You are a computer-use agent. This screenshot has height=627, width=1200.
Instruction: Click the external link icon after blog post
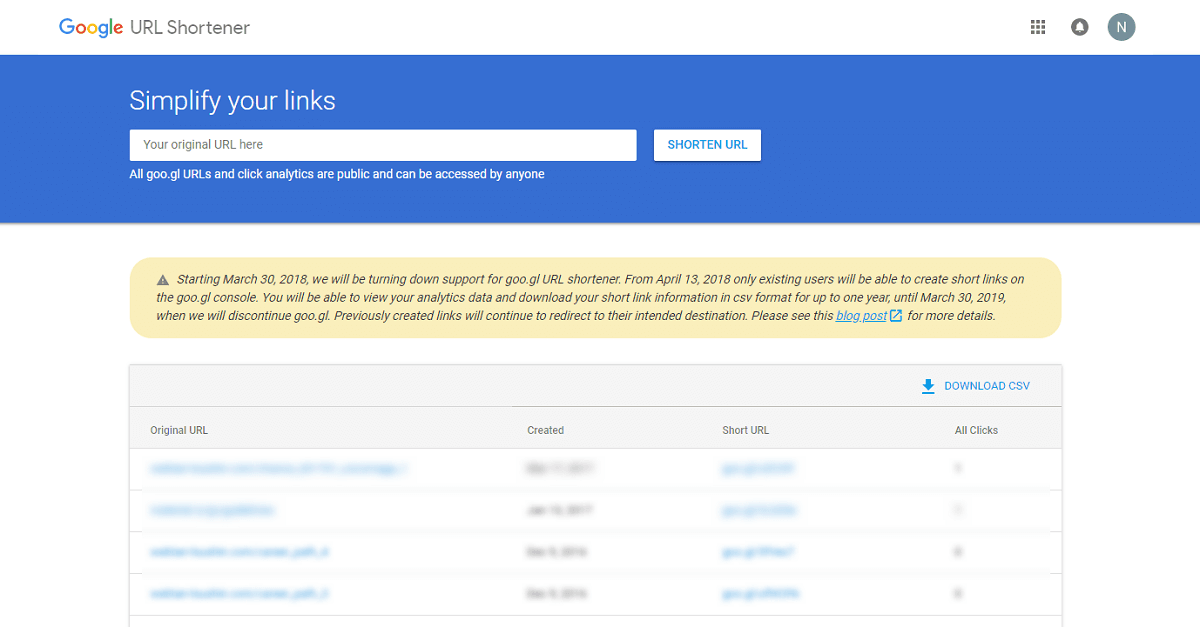pos(896,316)
